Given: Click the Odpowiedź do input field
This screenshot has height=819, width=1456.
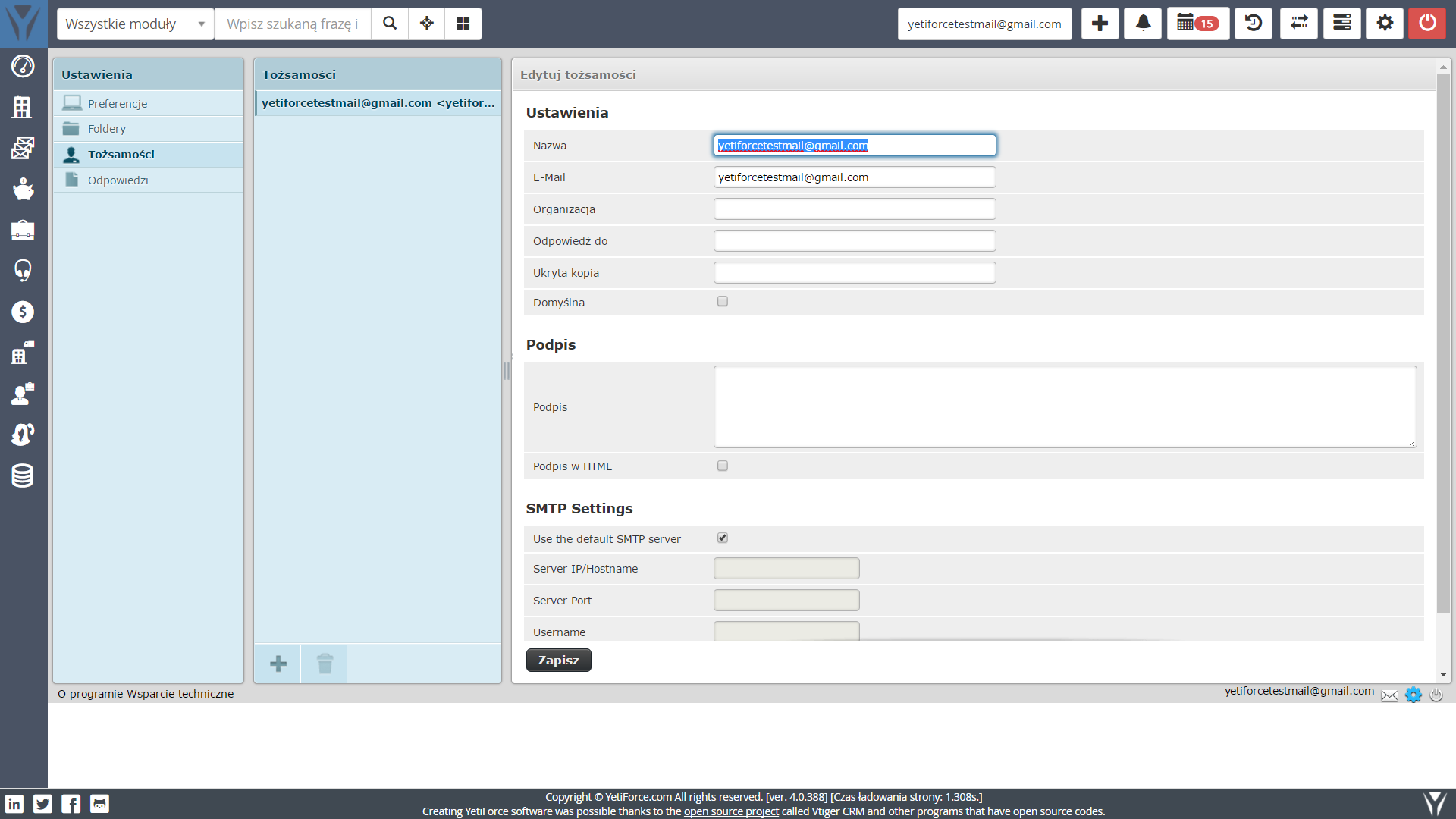Looking at the screenshot, I should [855, 241].
